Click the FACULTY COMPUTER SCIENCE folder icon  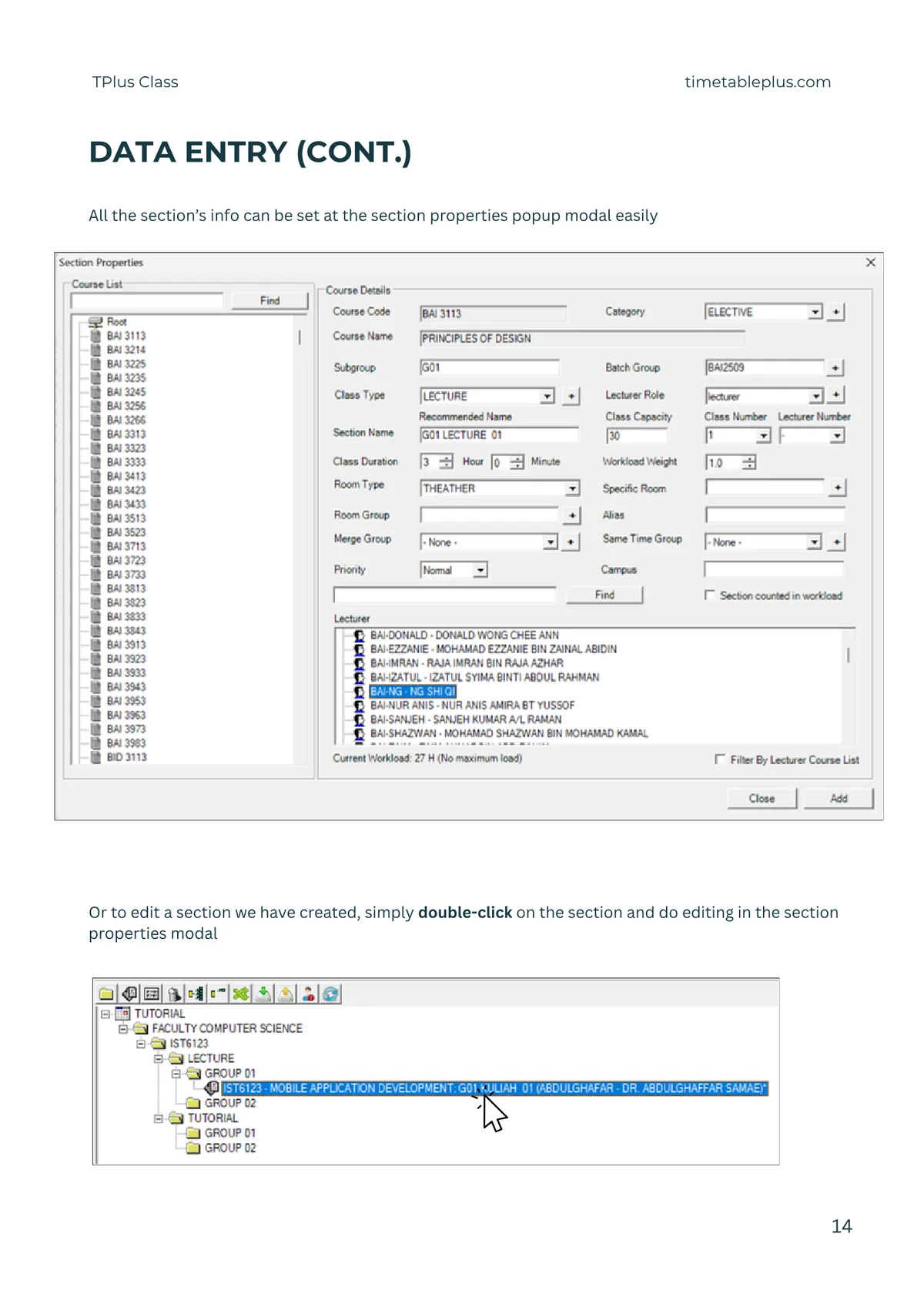(x=141, y=1028)
